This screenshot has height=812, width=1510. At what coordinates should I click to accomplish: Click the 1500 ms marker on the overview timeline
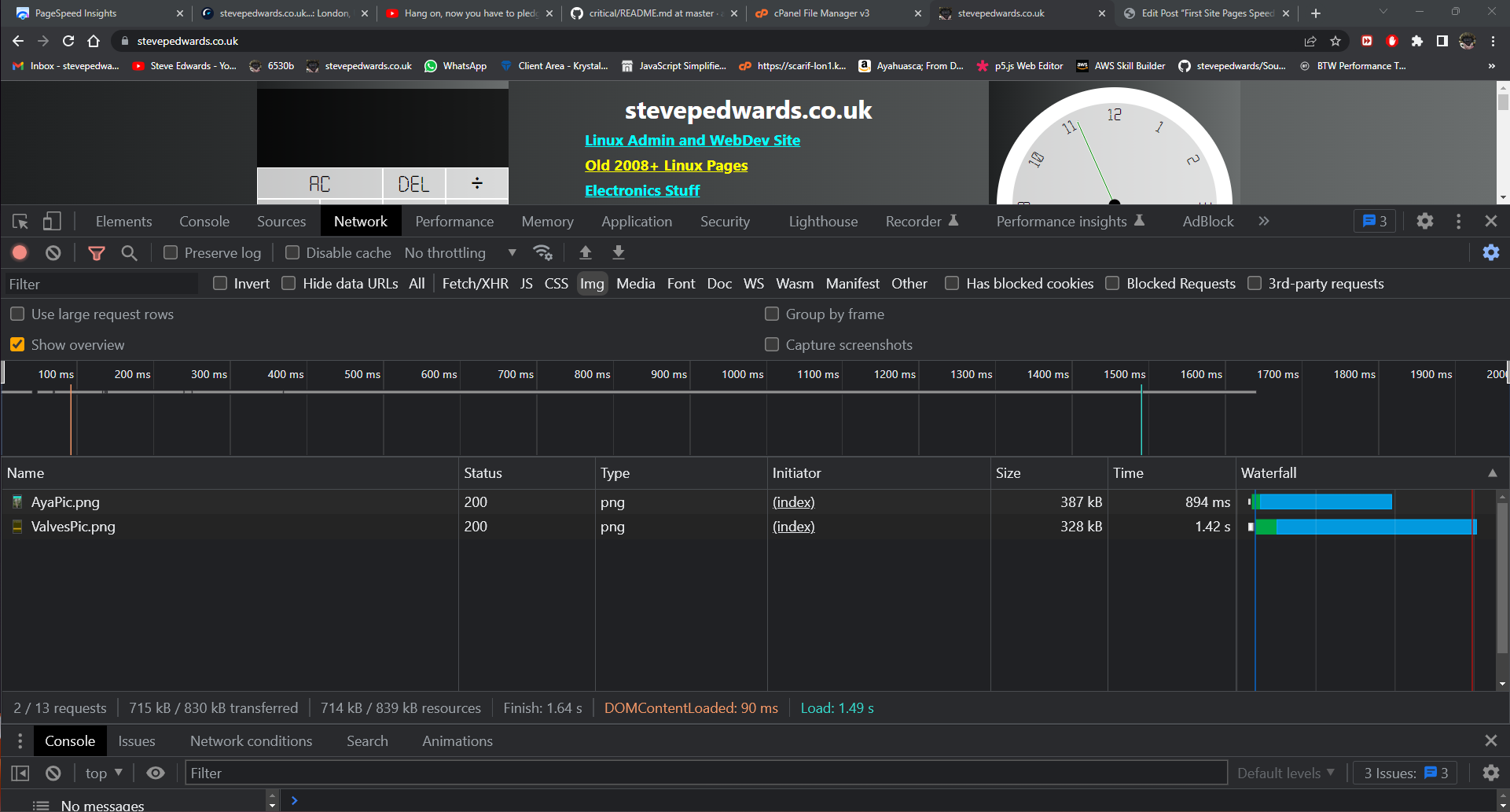[1124, 374]
